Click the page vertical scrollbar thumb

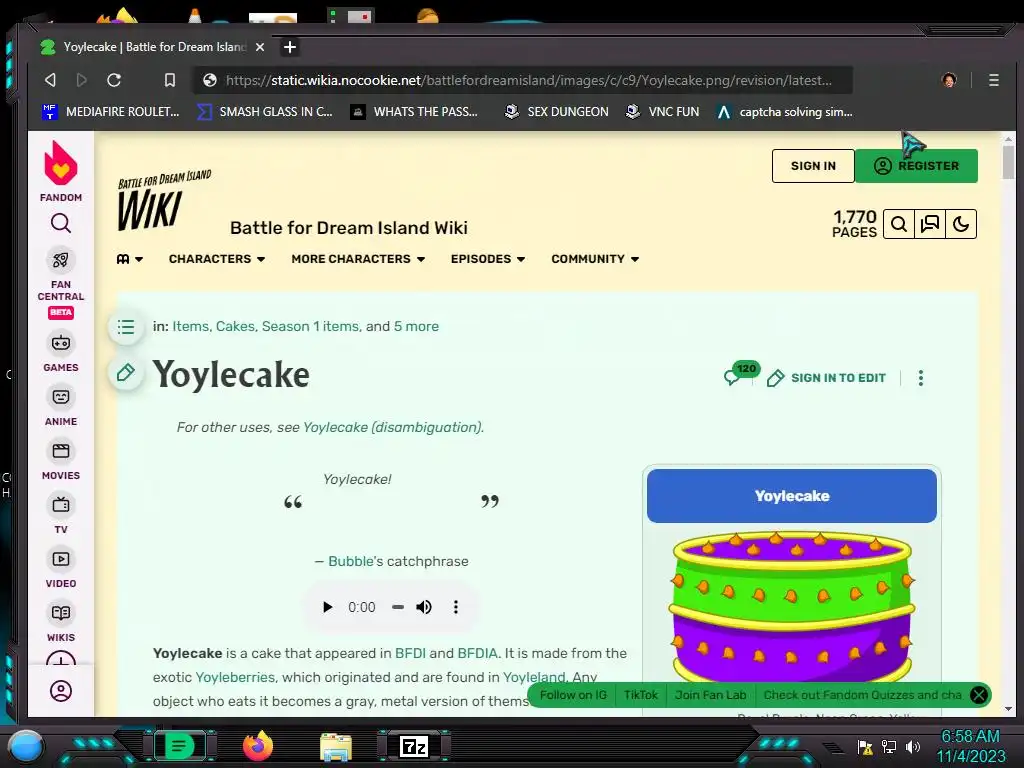[1008, 161]
